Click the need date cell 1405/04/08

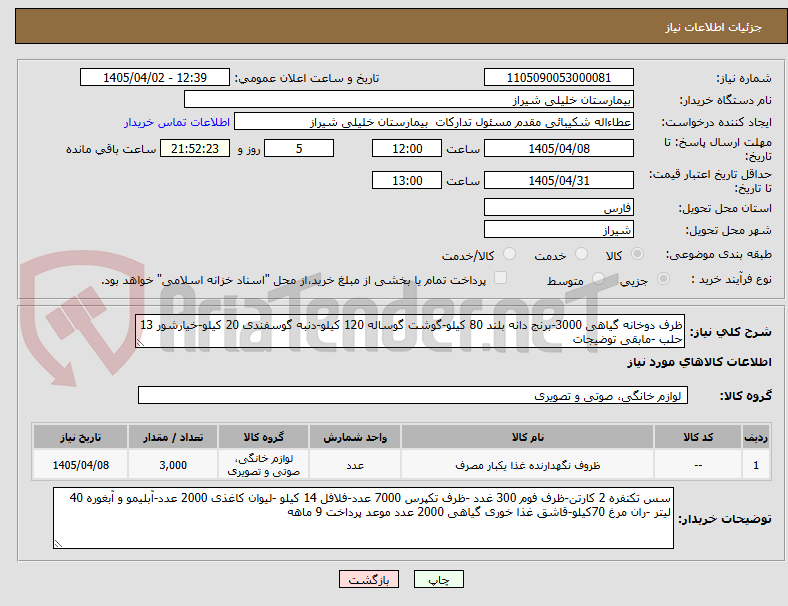coord(80,465)
